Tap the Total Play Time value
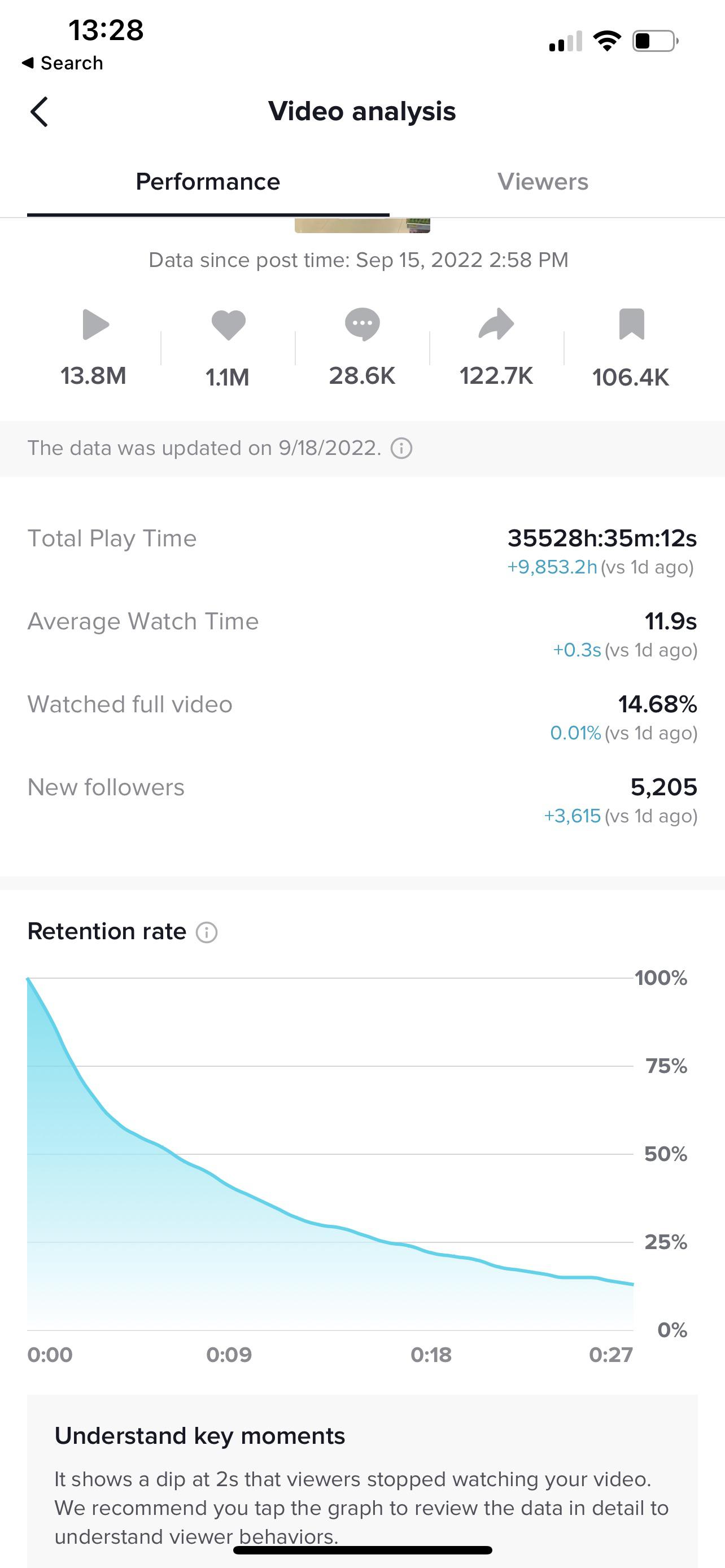This screenshot has width=725, height=1568. coord(601,538)
